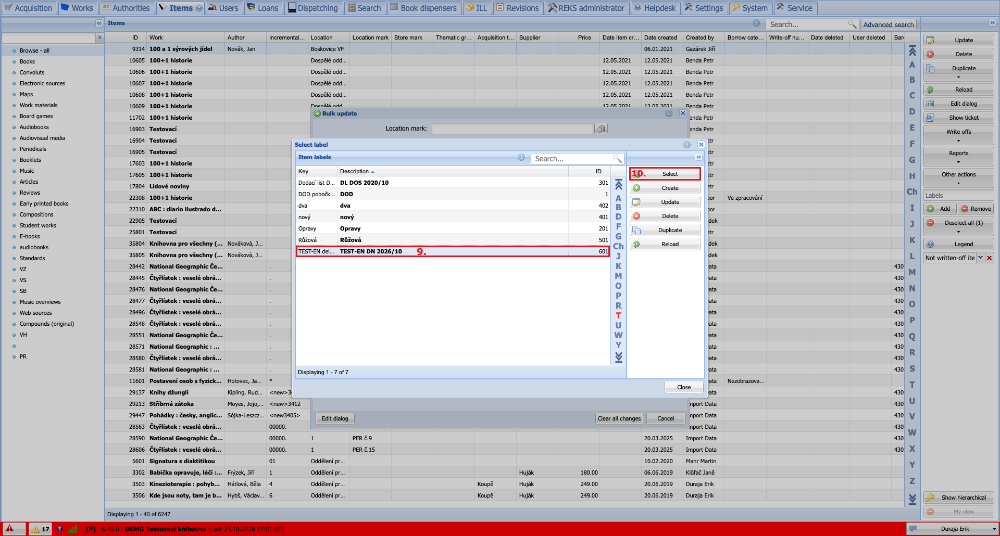The height and width of the screenshot is (536, 1000).
Task: Collapse the Select label side panel with double-arrow
Action: click(698, 157)
